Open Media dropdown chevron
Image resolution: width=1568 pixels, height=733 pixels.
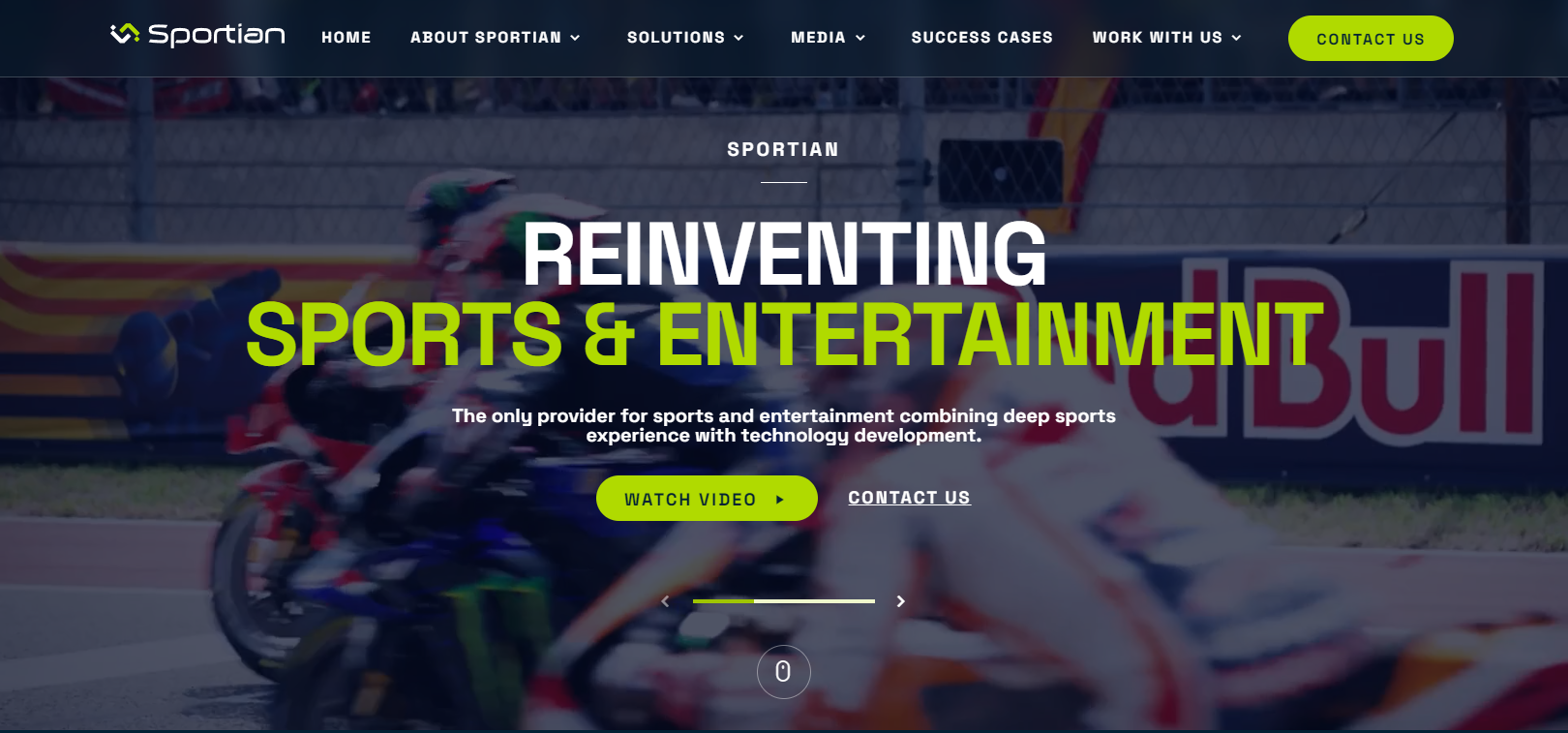860,38
